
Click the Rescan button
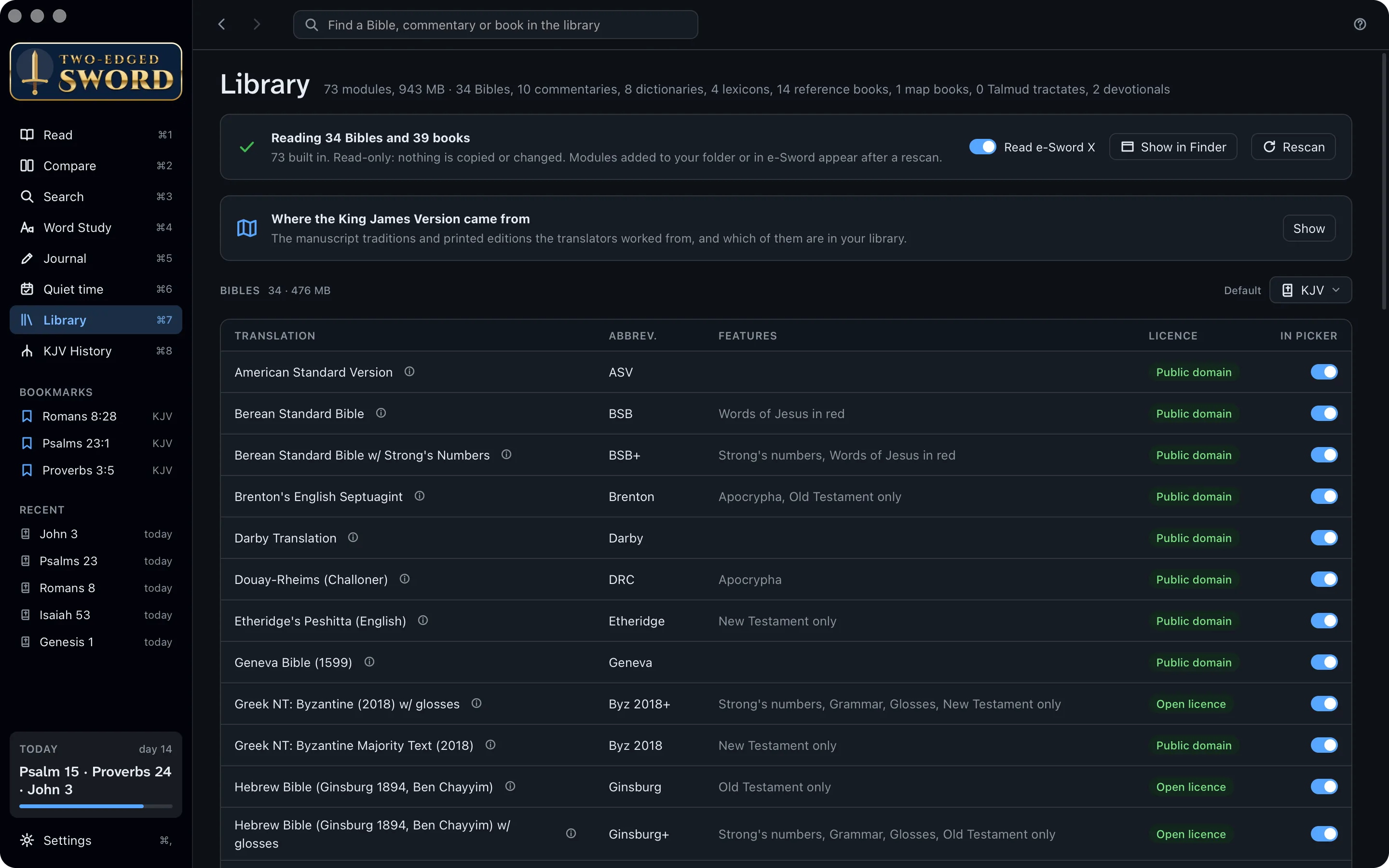1293,147
